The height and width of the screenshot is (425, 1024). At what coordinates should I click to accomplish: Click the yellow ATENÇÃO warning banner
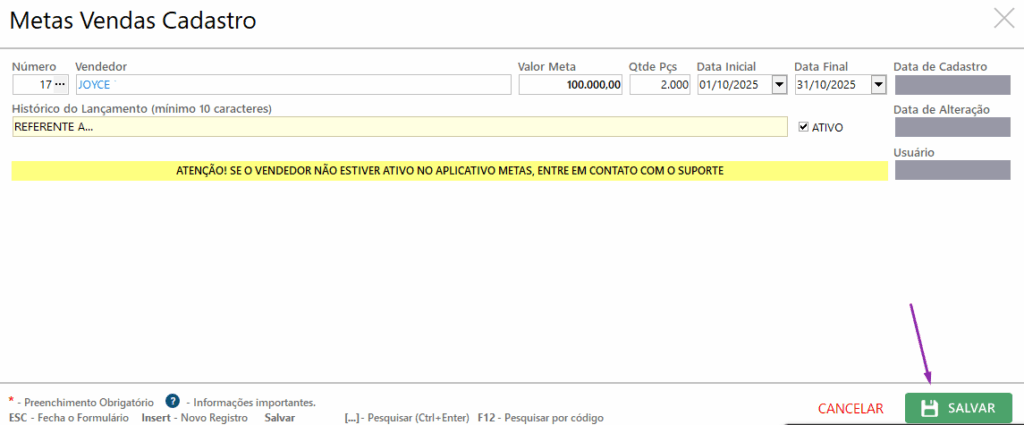(x=449, y=171)
